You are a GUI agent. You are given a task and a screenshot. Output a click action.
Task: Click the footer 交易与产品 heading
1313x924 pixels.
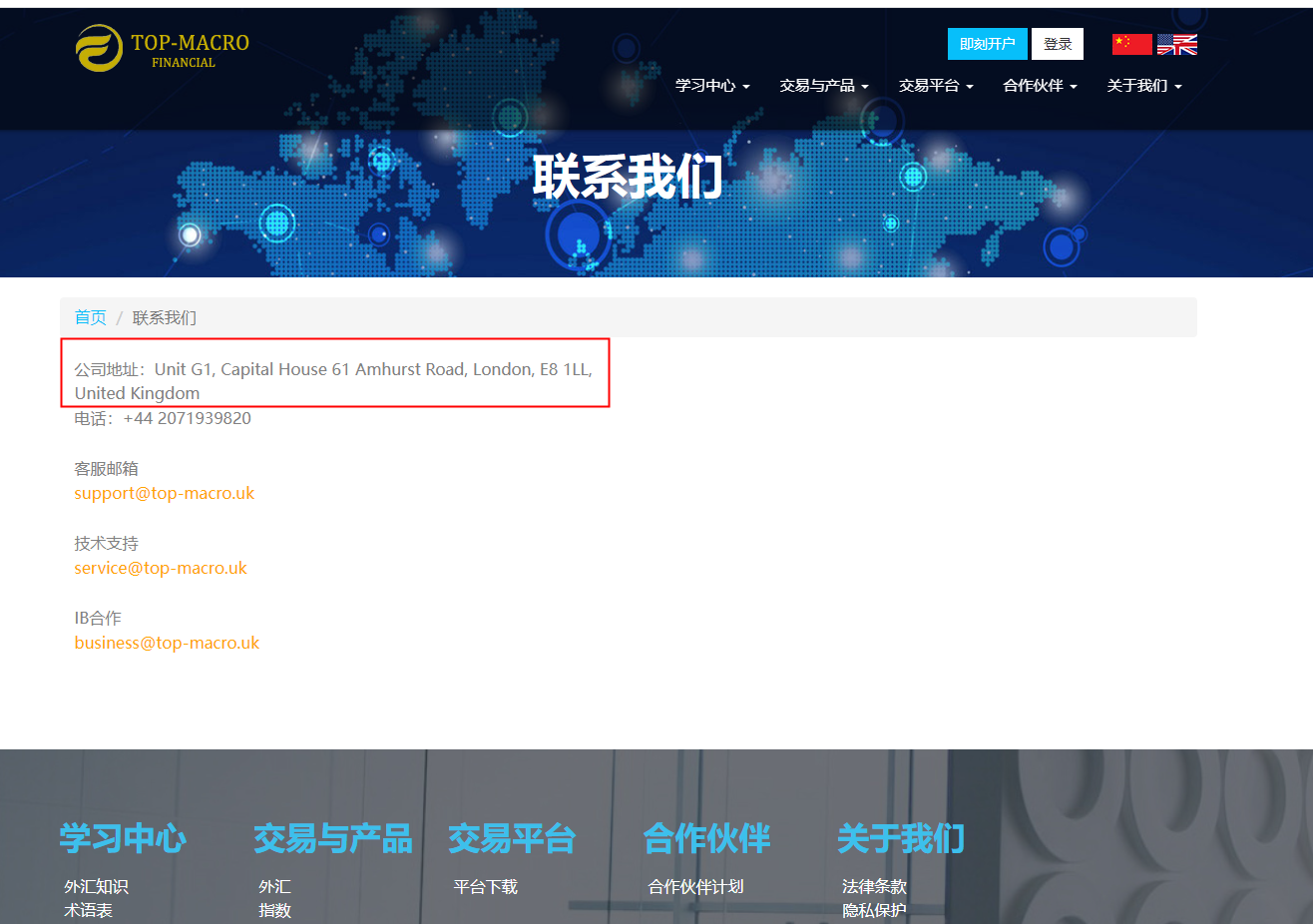click(333, 838)
